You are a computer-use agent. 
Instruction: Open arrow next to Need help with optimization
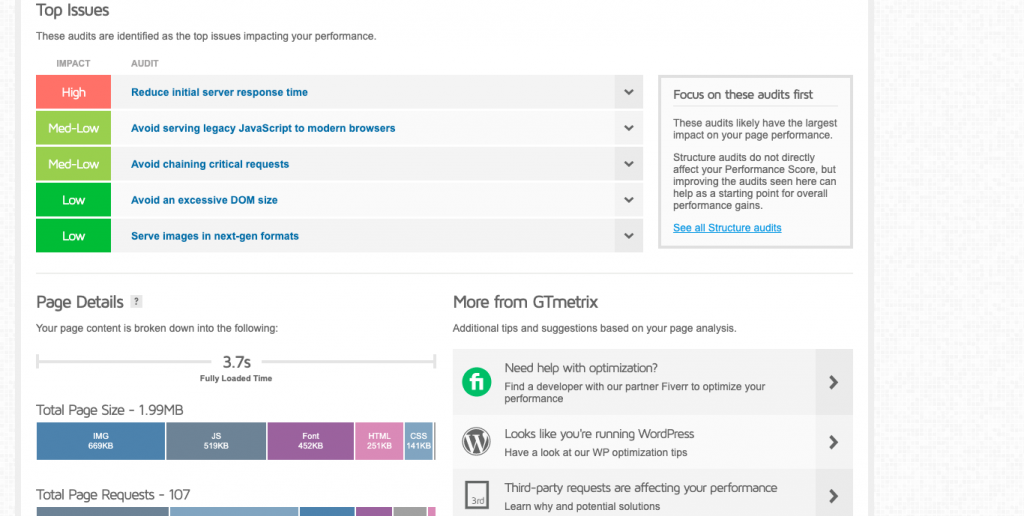click(834, 382)
